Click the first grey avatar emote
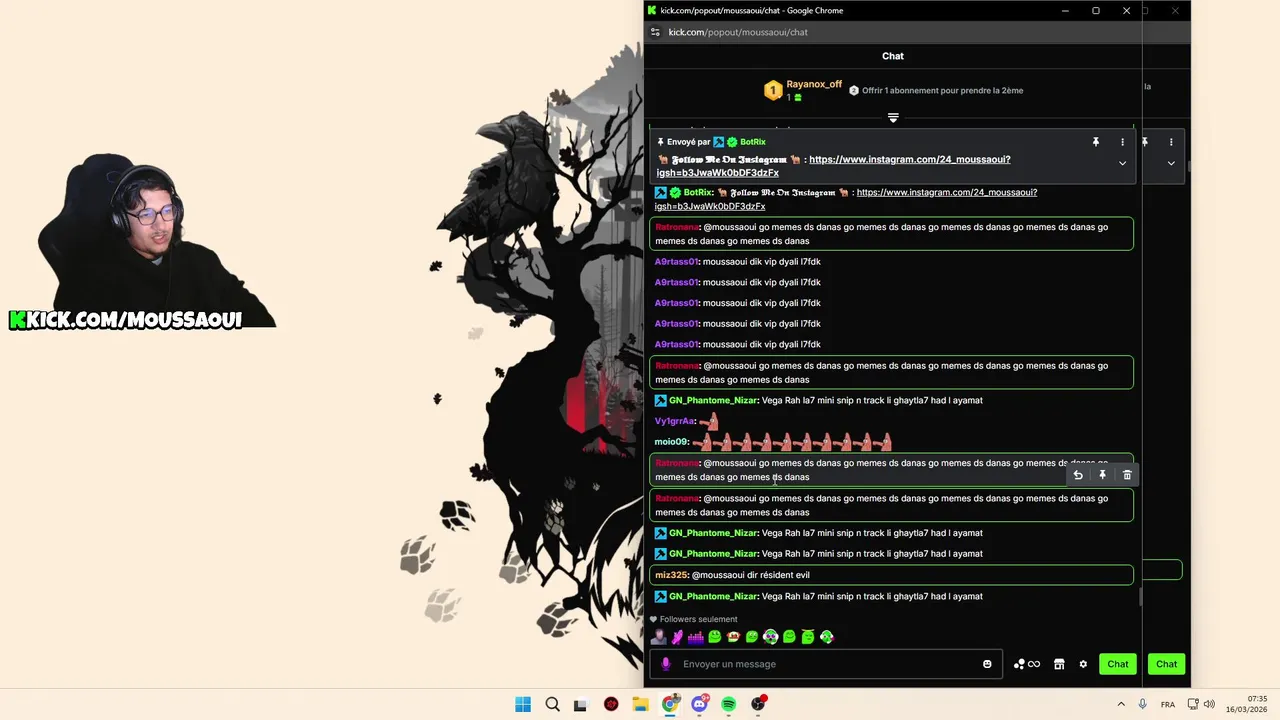This screenshot has width=1280, height=720. pos(658,636)
